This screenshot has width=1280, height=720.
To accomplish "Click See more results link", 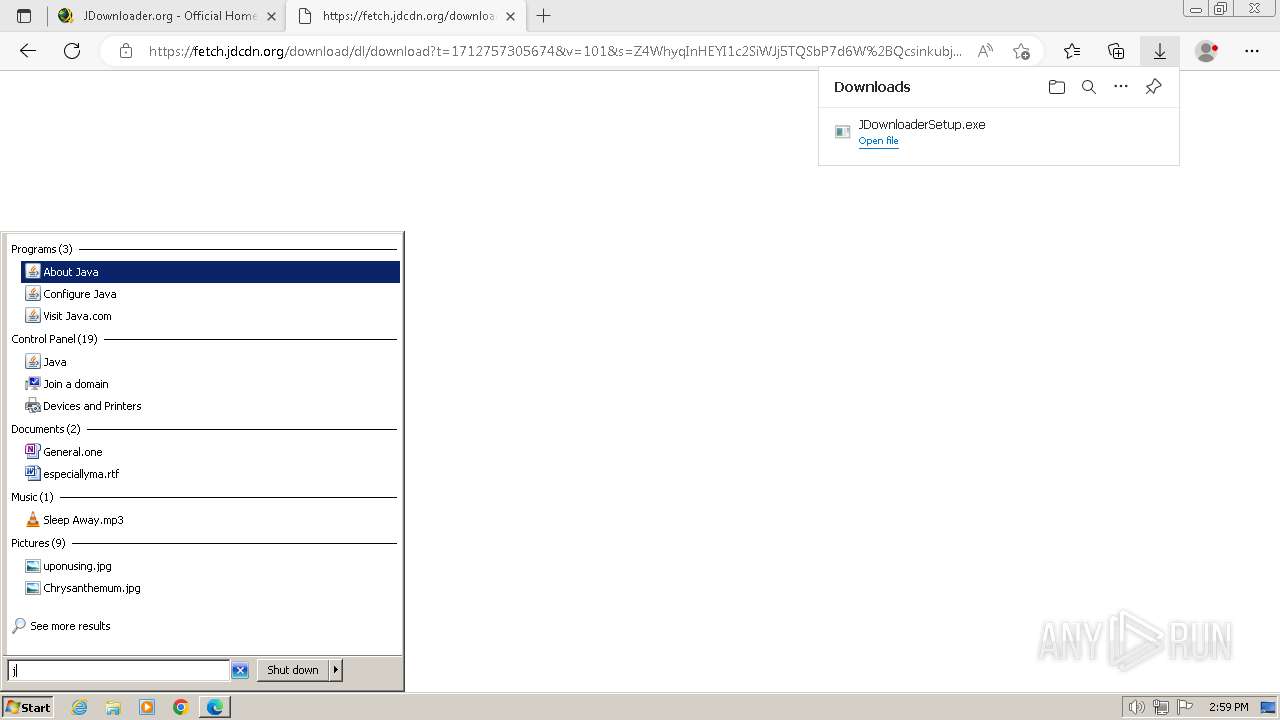I will pos(70,626).
